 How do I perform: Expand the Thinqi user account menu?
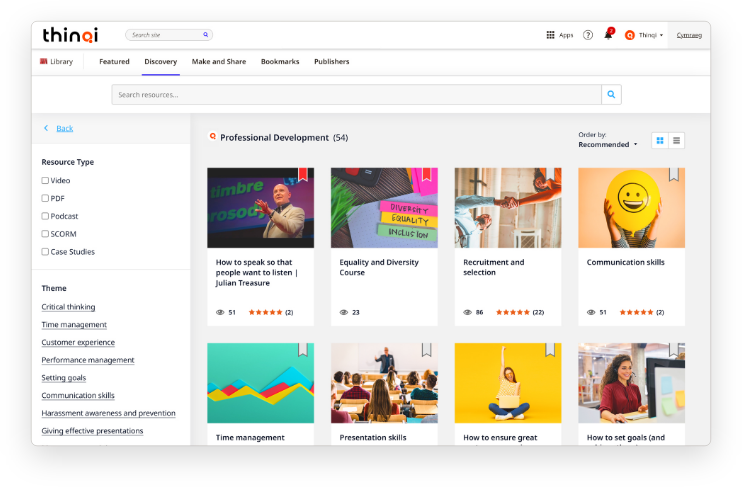point(645,35)
